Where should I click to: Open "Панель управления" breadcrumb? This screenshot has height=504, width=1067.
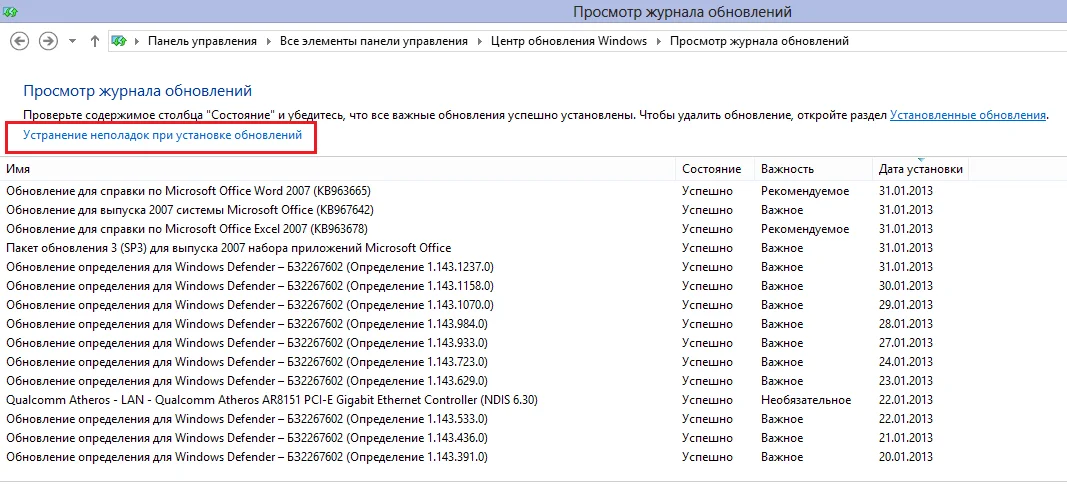[x=202, y=41]
